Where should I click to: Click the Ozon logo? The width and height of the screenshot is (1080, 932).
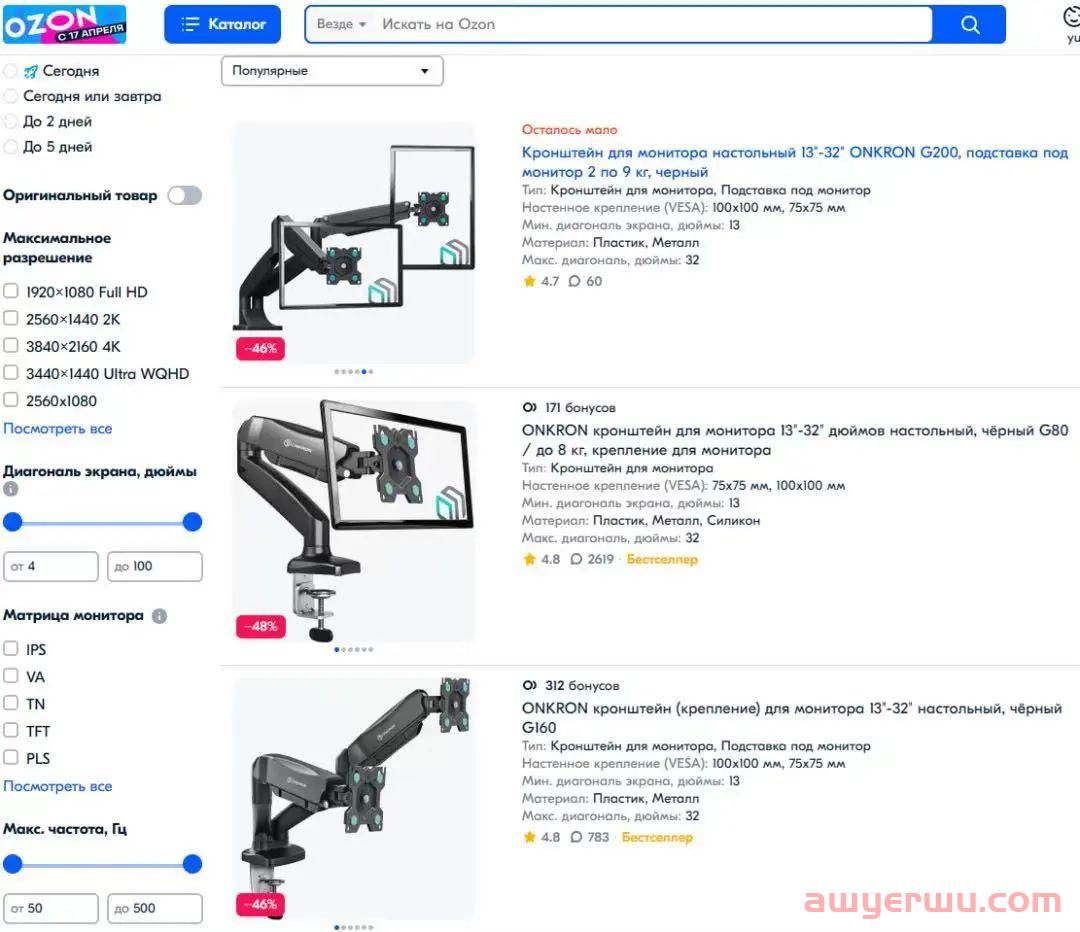(65, 24)
